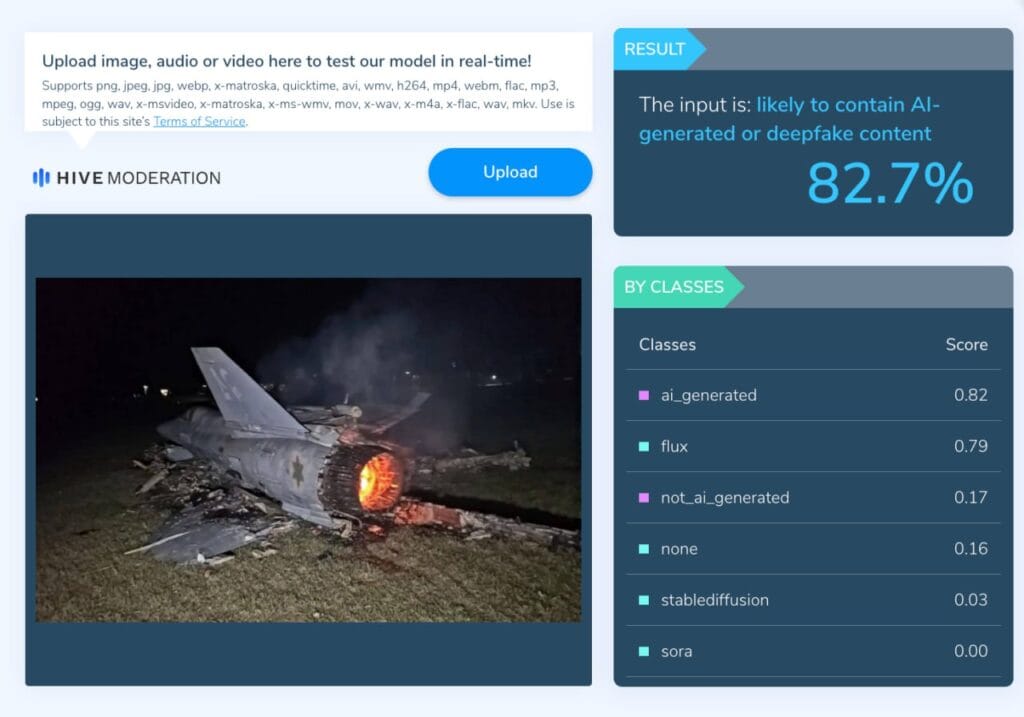The image size is (1024, 717).
Task: Click the HIVE MODERATION brand text
Action: tap(138, 178)
